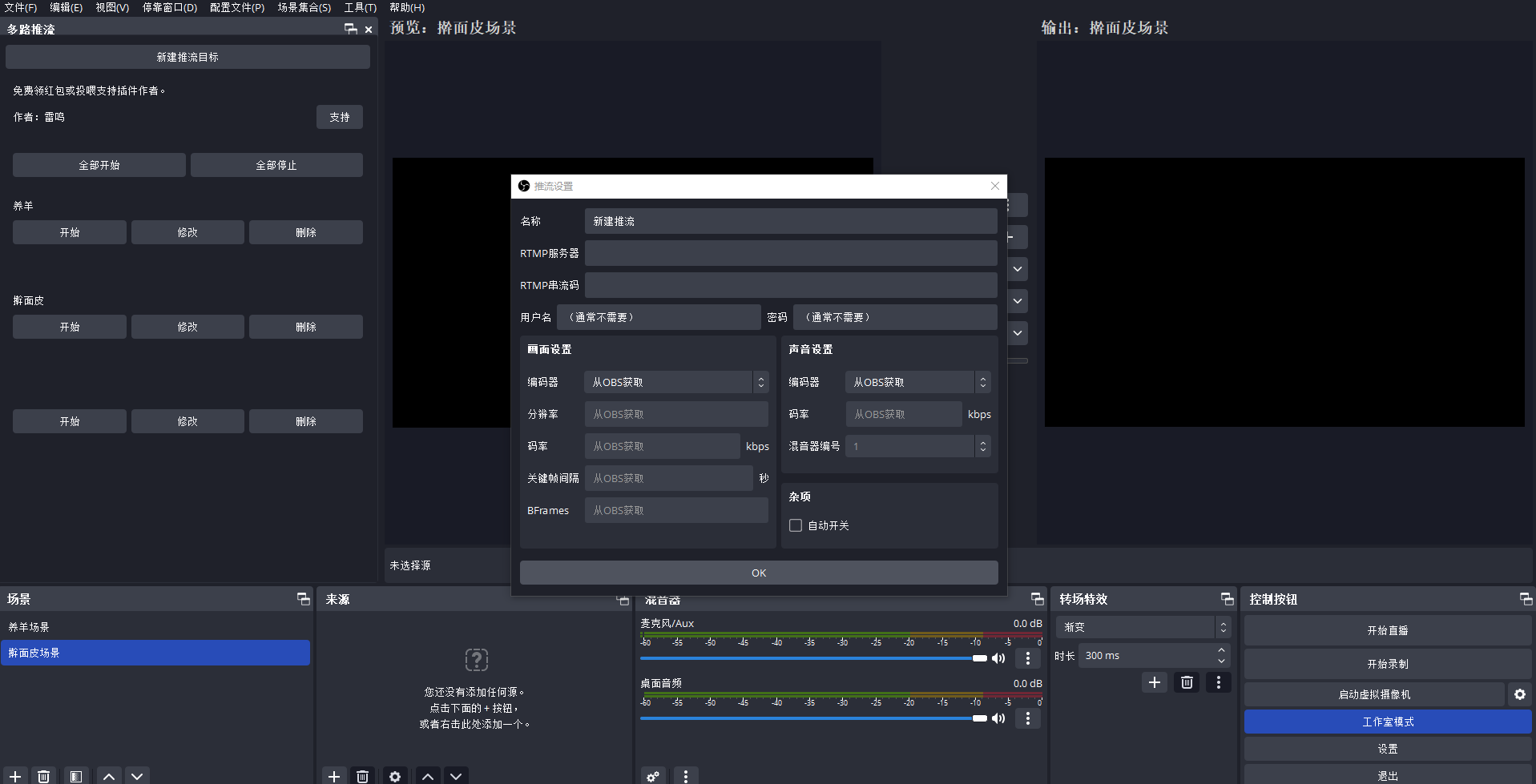The width and height of the screenshot is (1536, 784).
Task: Close the 推流设置 dialog
Action: tap(995, 186)
